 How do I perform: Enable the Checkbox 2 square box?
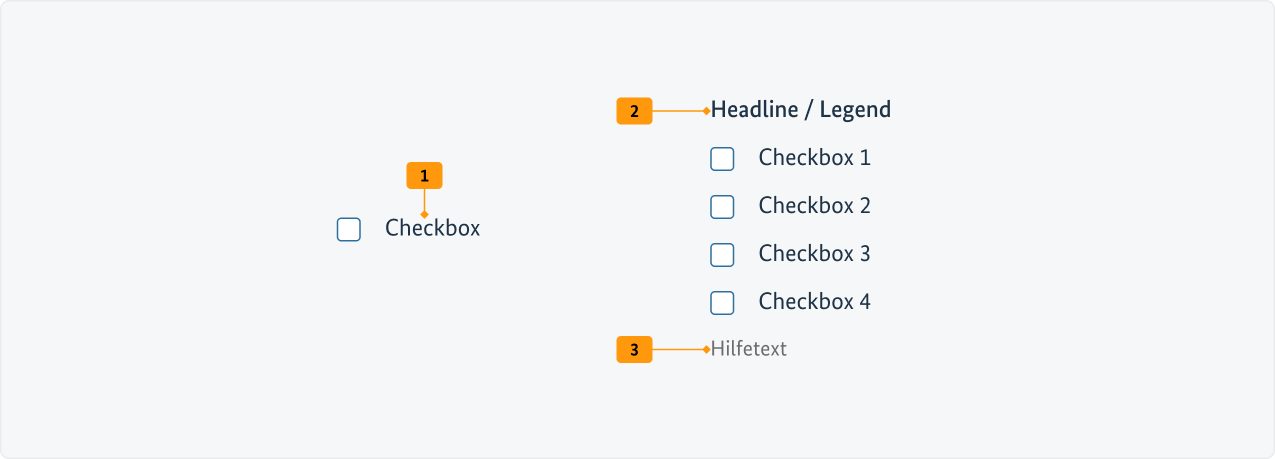click(722, 207)
